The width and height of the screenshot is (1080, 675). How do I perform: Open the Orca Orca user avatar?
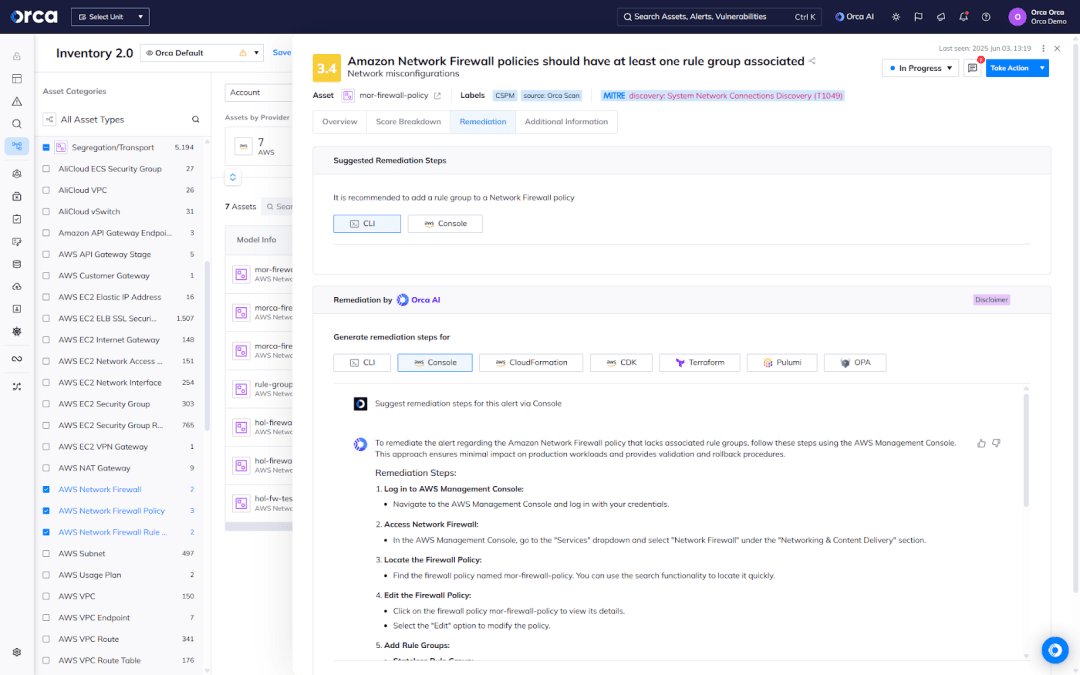[1017, 17]
